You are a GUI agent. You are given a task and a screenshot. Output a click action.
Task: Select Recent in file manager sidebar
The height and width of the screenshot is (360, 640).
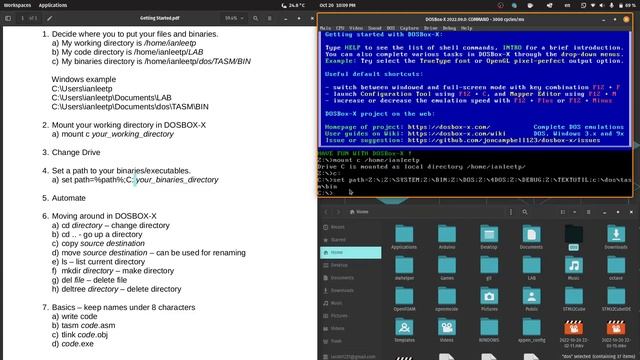click(x=350, y=227)
